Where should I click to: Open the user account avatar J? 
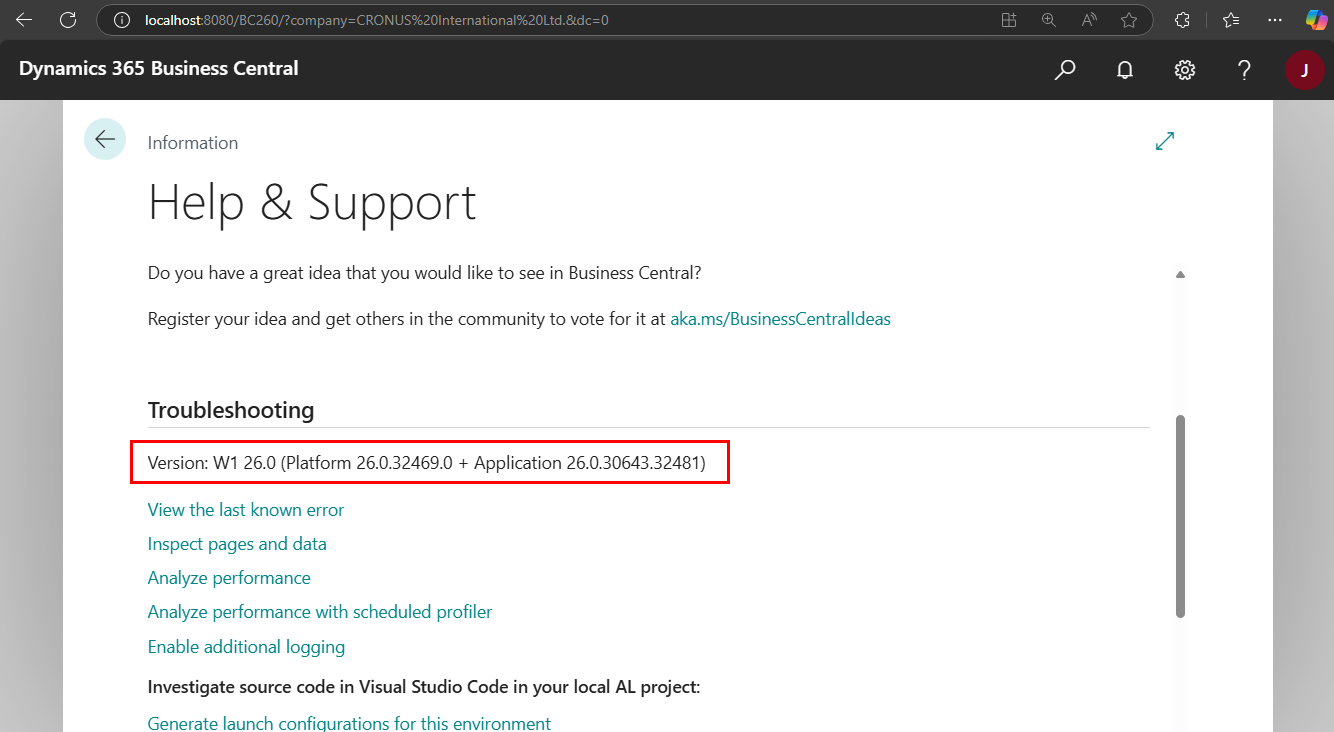pyautogui.click(x=1304, y=69)
